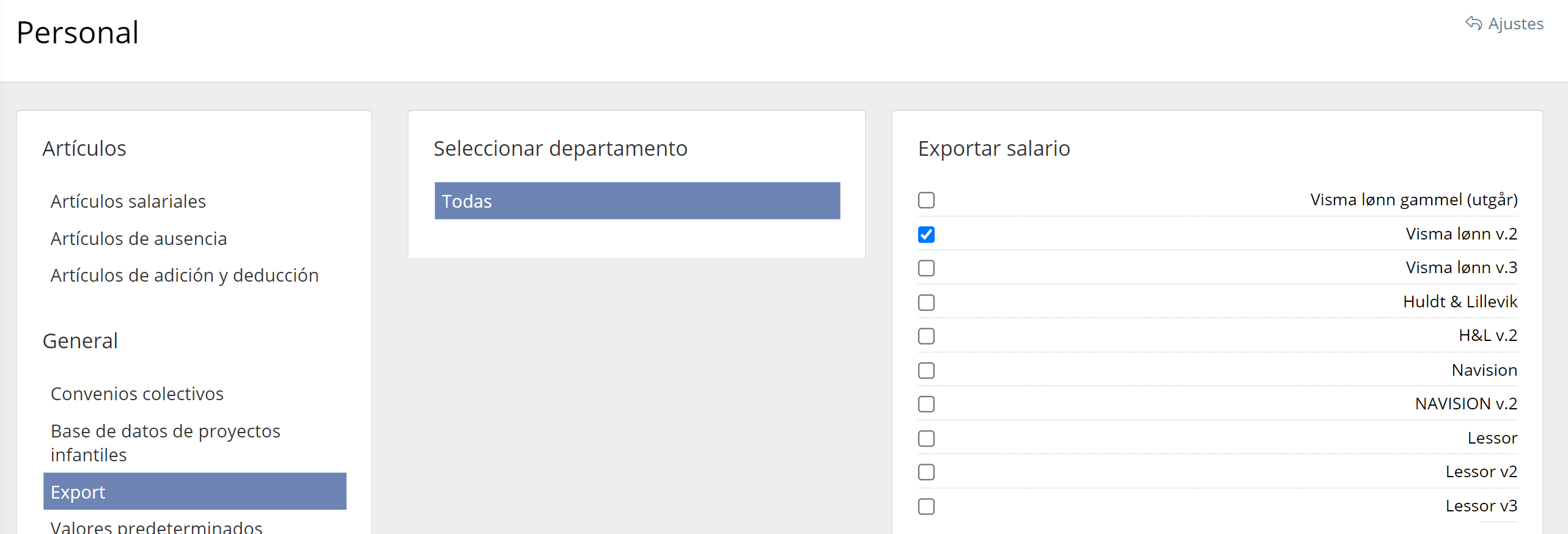The width and height of the screenshot is (1568, 534).
Task: Open Artículos de adición y deducción
Action: pyautogui.click(x=185, y=276)
